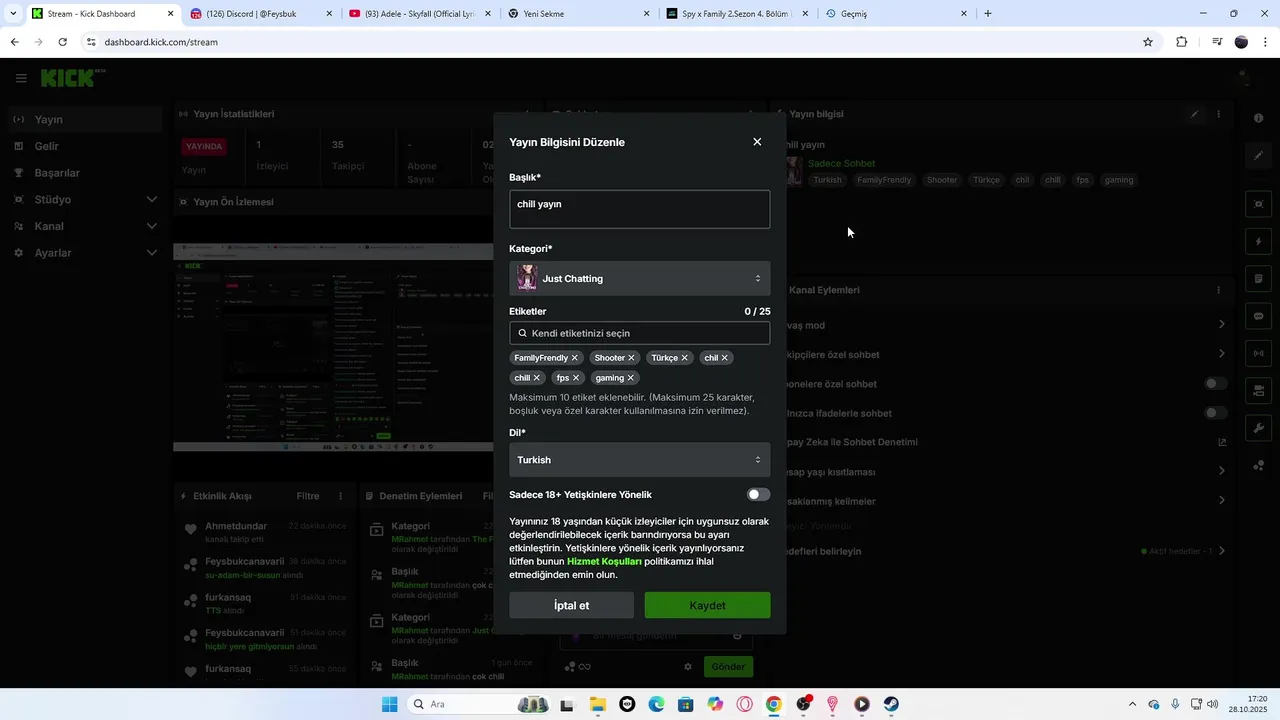Click the Kick logo
The image size is (1280, 720).
(72, 78)
